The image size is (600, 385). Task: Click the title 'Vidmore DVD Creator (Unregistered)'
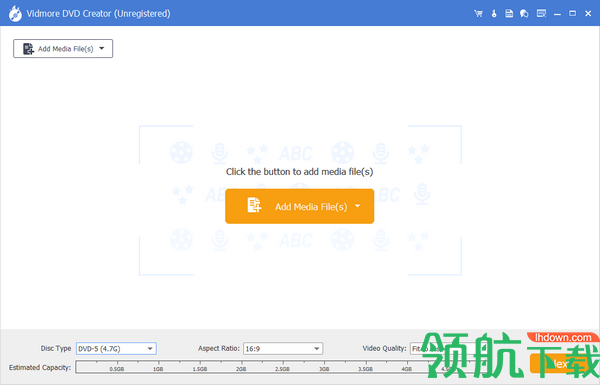pyautogui.click(x=98, y=14)
